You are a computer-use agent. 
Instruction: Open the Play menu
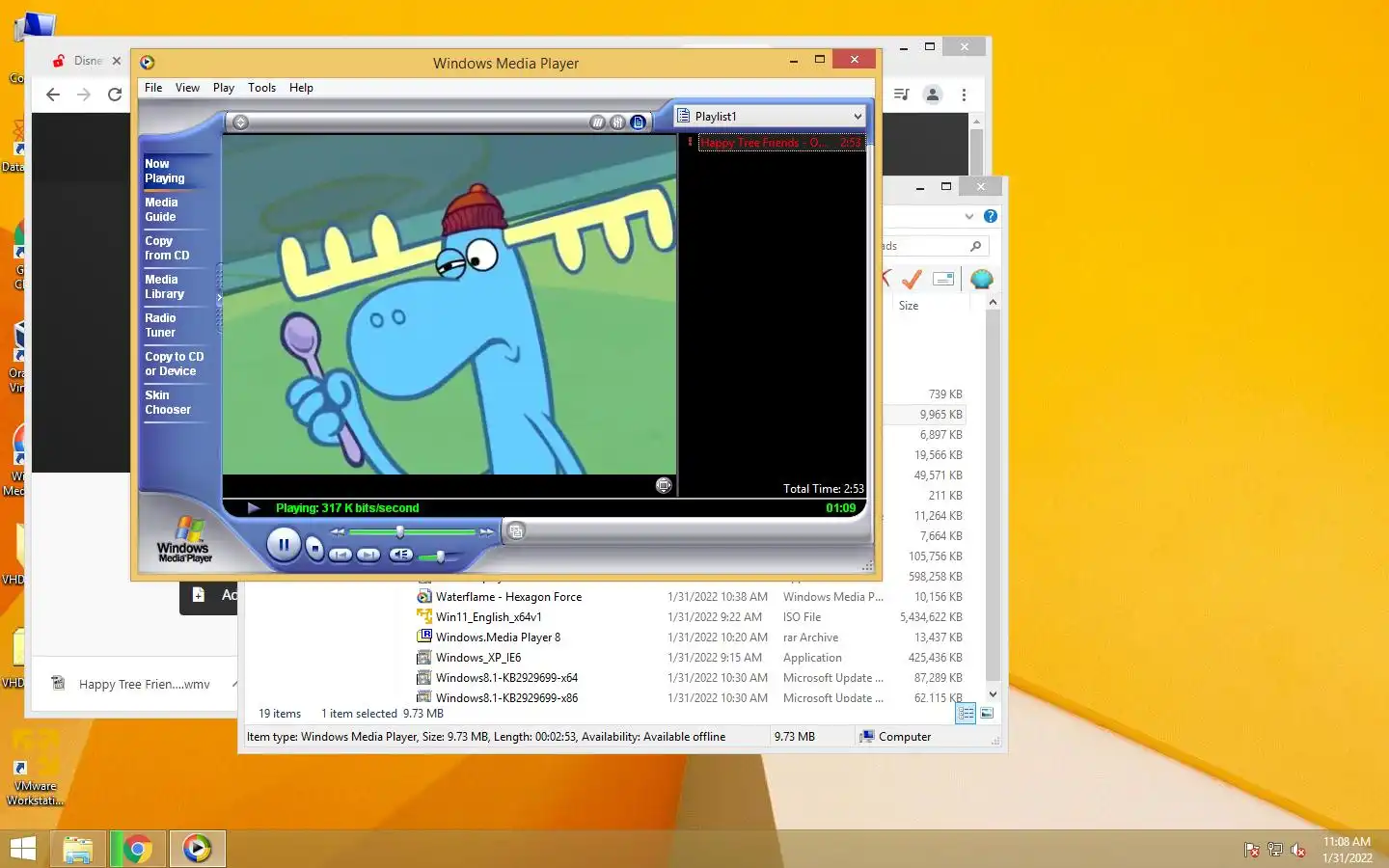(224, 88)
